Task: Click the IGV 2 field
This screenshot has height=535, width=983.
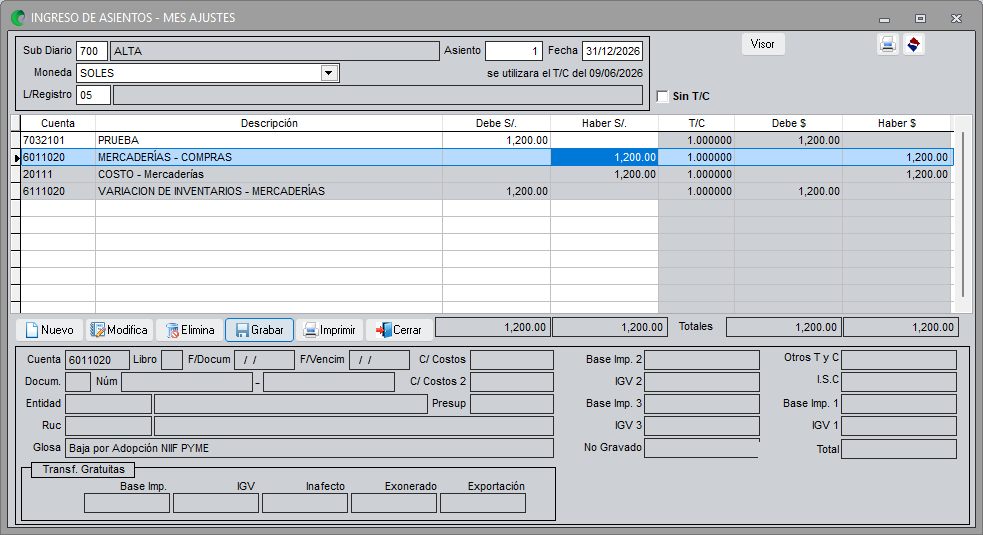Action: pyautogui.click(x=702, y=382)
